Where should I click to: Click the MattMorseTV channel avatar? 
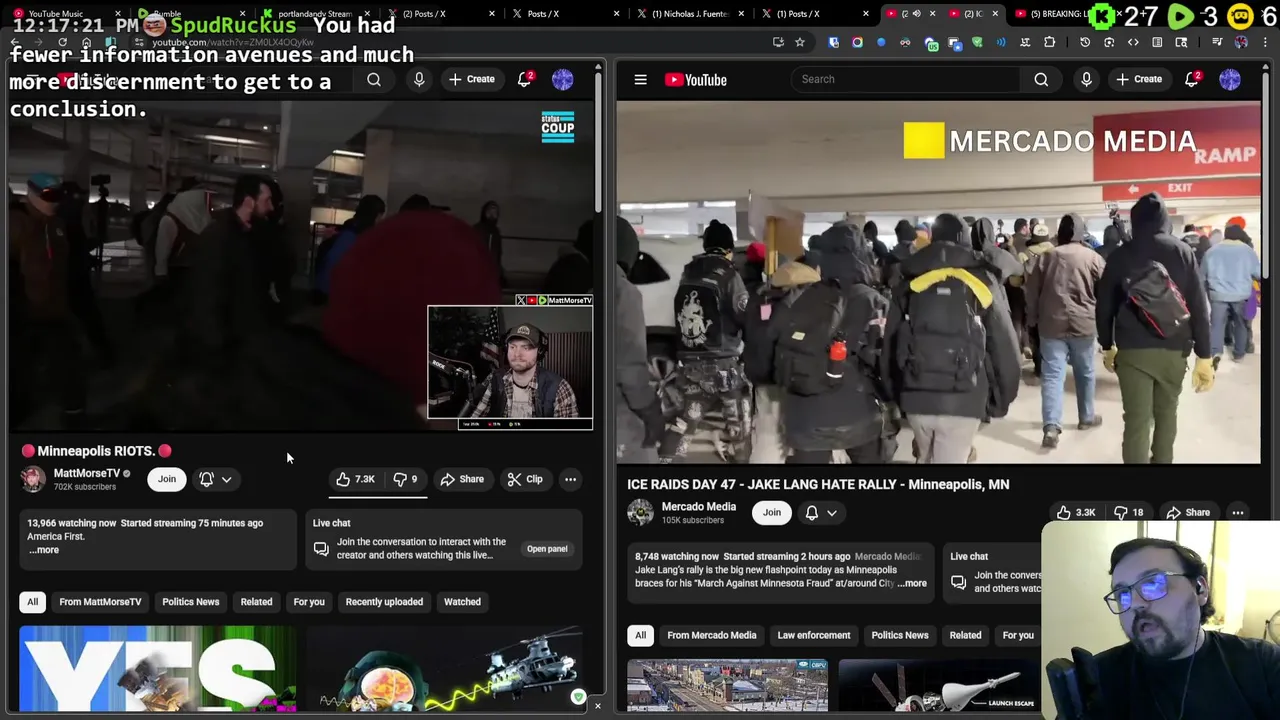pyautogui.click(x=33, y=479)
